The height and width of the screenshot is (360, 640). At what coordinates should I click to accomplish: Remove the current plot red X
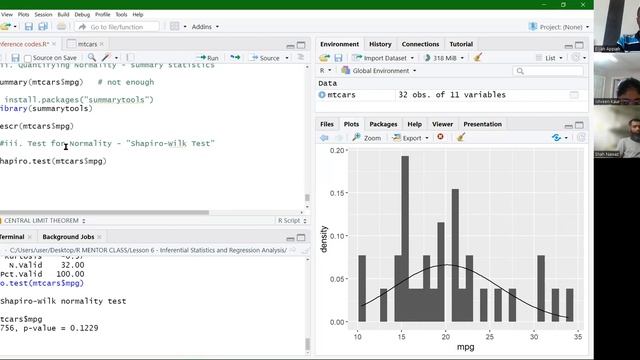pyautogui.click(x=440, y=137)
